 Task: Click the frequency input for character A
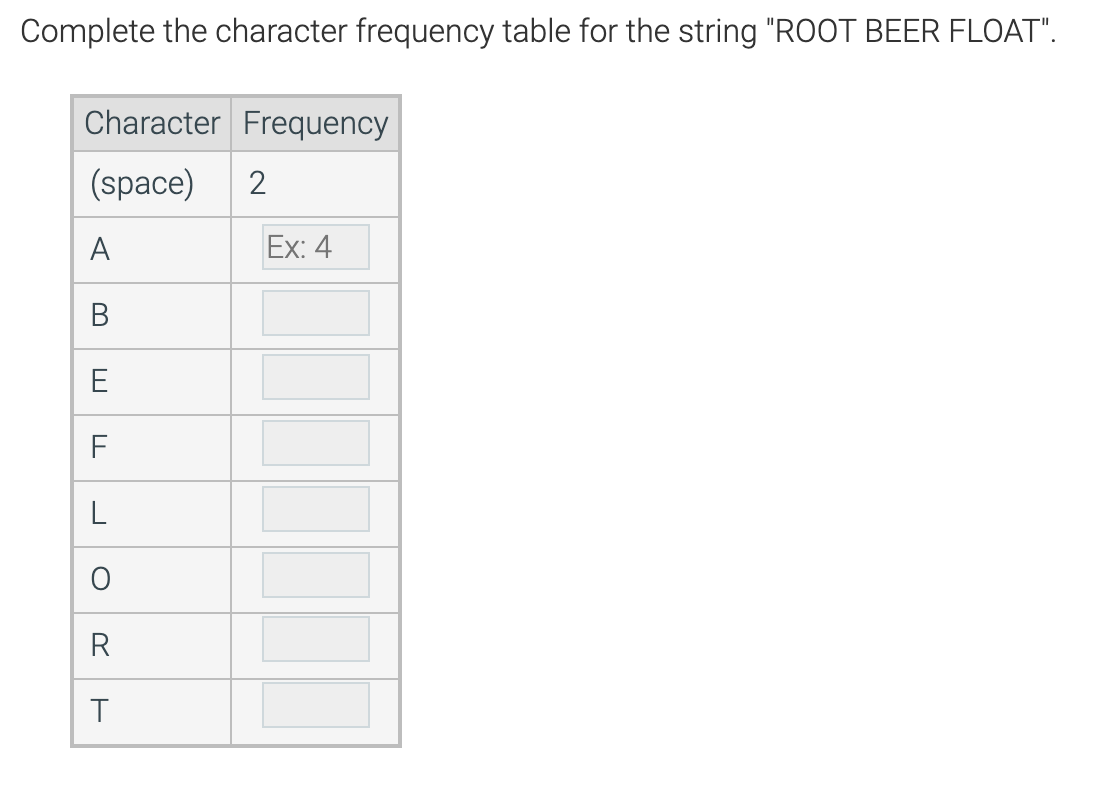coord(315,247)
